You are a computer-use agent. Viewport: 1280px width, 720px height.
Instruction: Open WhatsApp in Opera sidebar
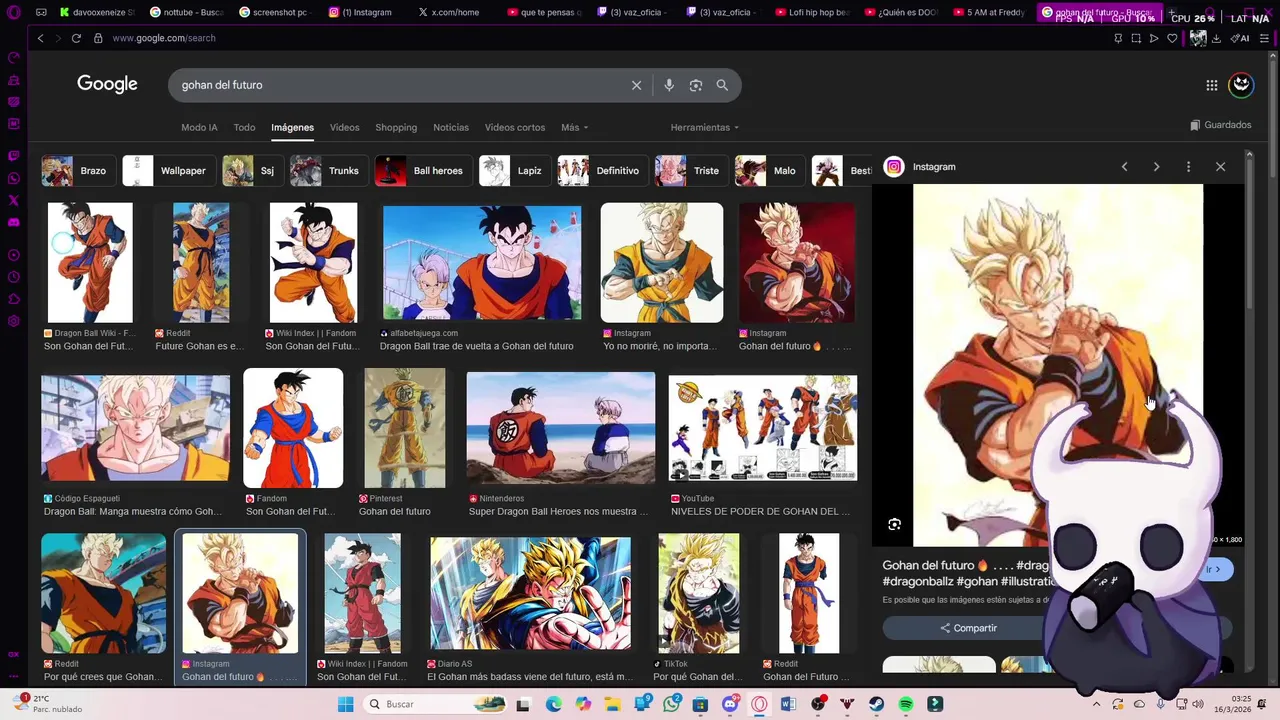point(14,179)
